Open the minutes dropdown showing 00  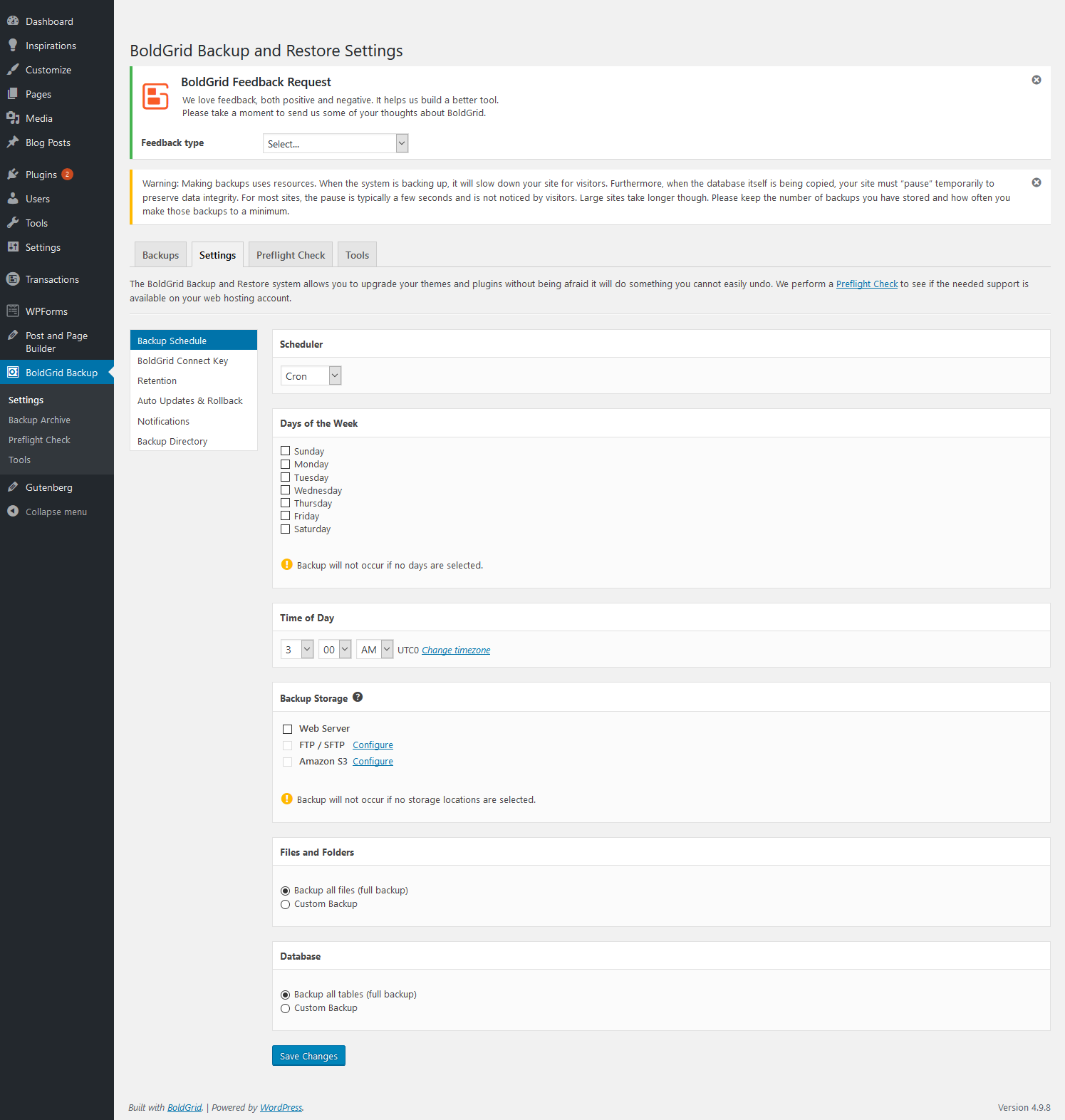pos(335,649)
